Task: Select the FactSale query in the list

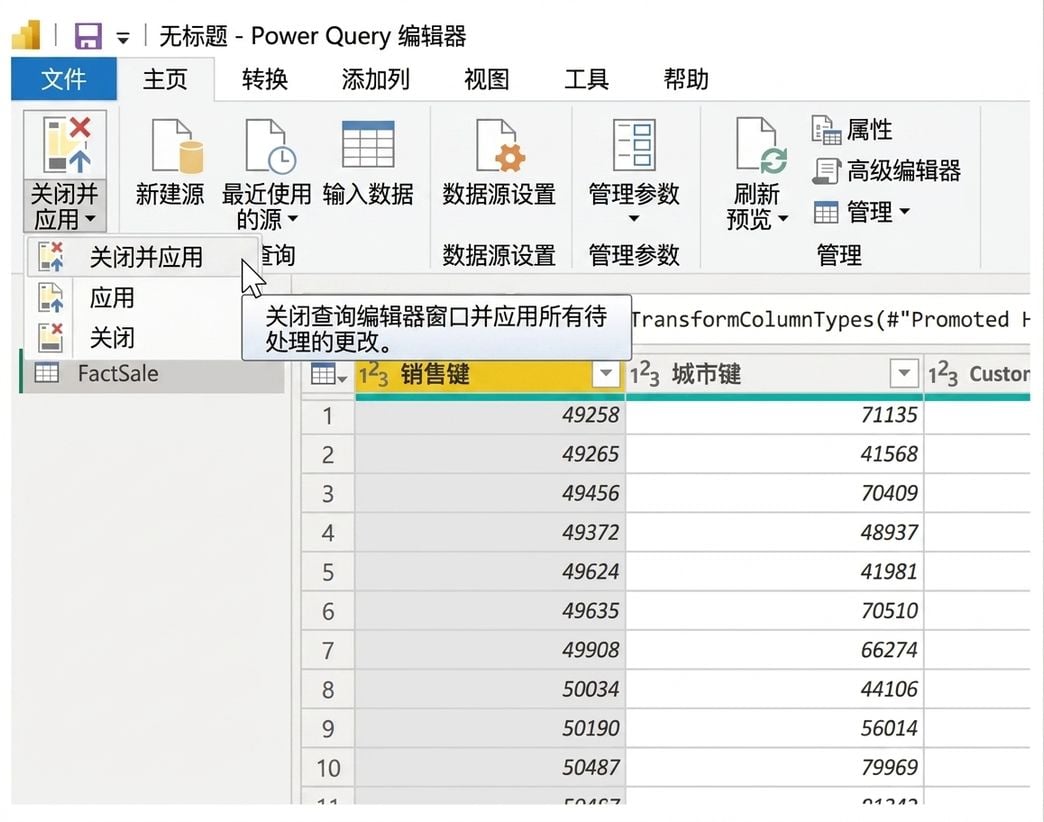Action: pyautogui.click(x=153, y=373)
